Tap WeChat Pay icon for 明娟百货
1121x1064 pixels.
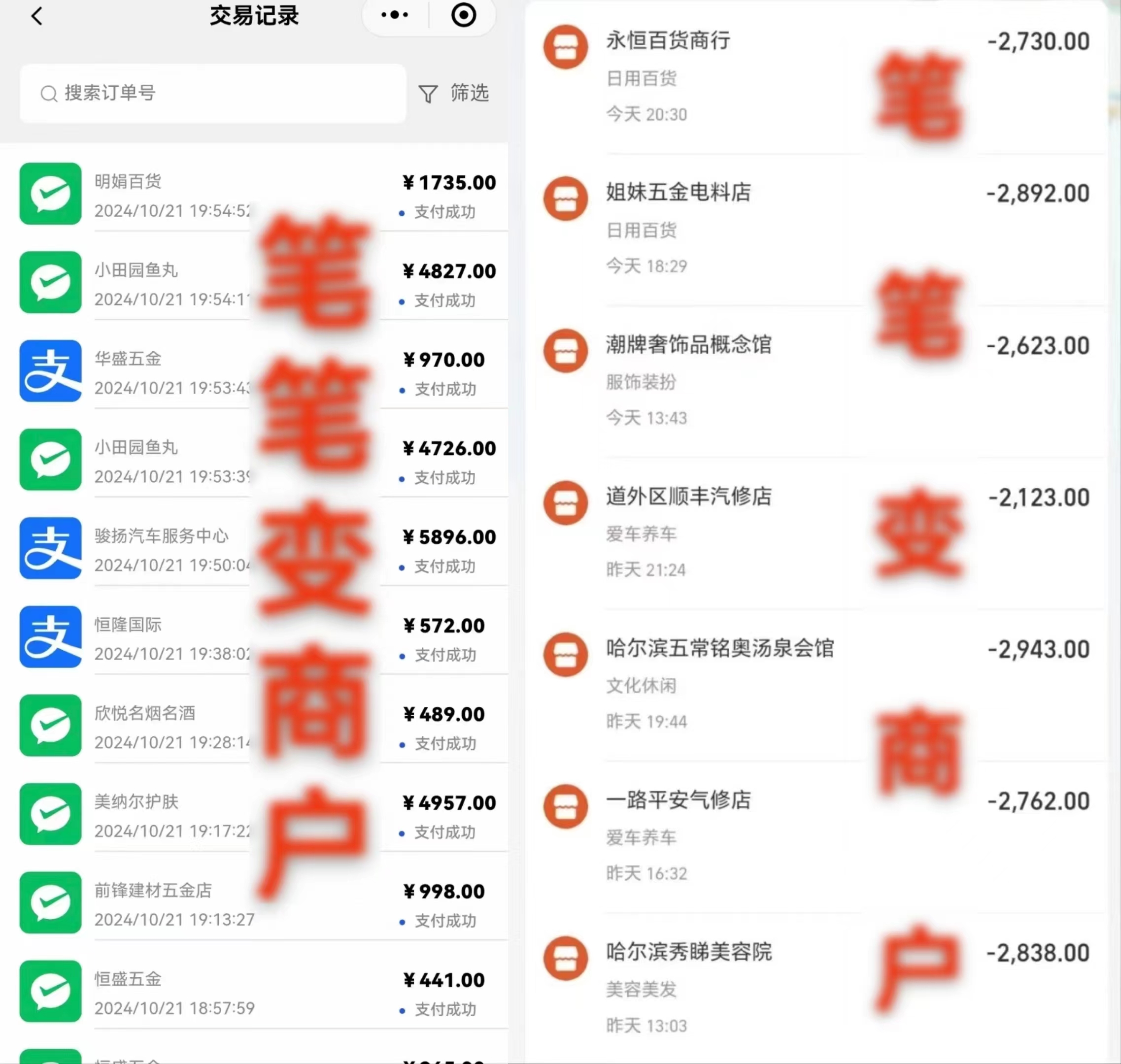pos(50,194)
